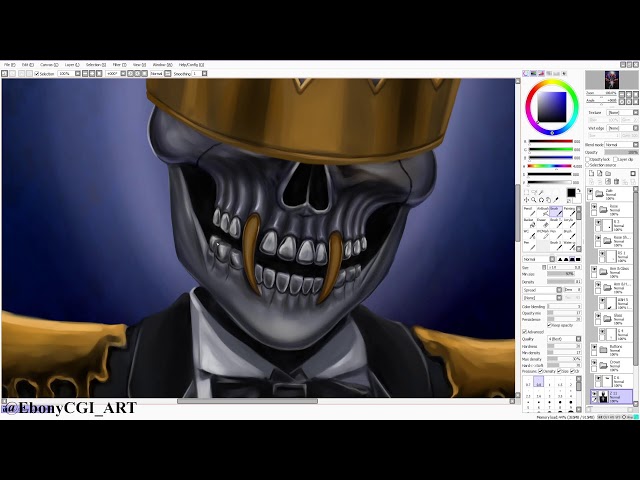The image size is (640, 480).
Task: Delete the selected layer
Action: tap(616, 181)
